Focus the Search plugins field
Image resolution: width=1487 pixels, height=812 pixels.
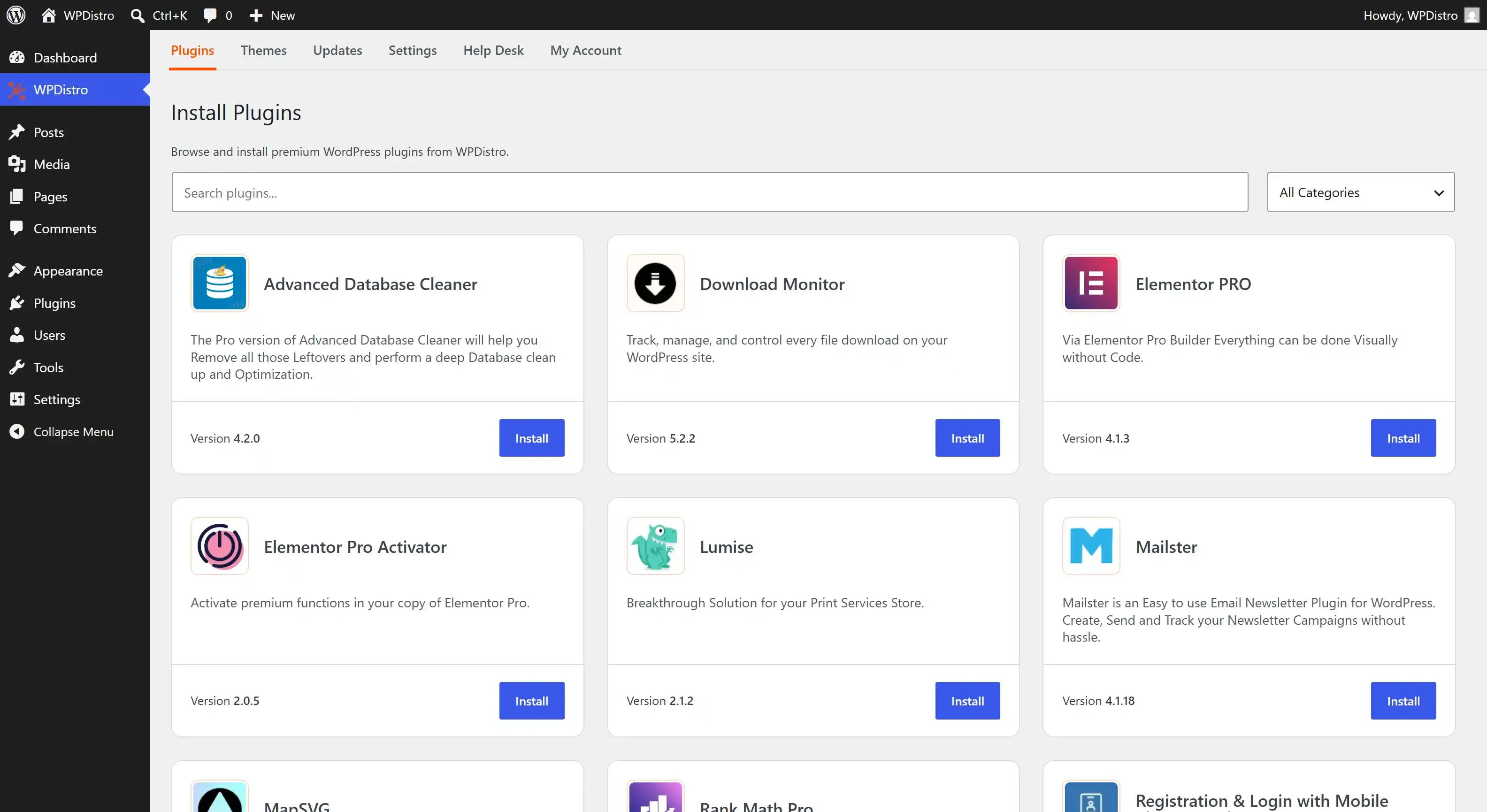pos(710,192)
